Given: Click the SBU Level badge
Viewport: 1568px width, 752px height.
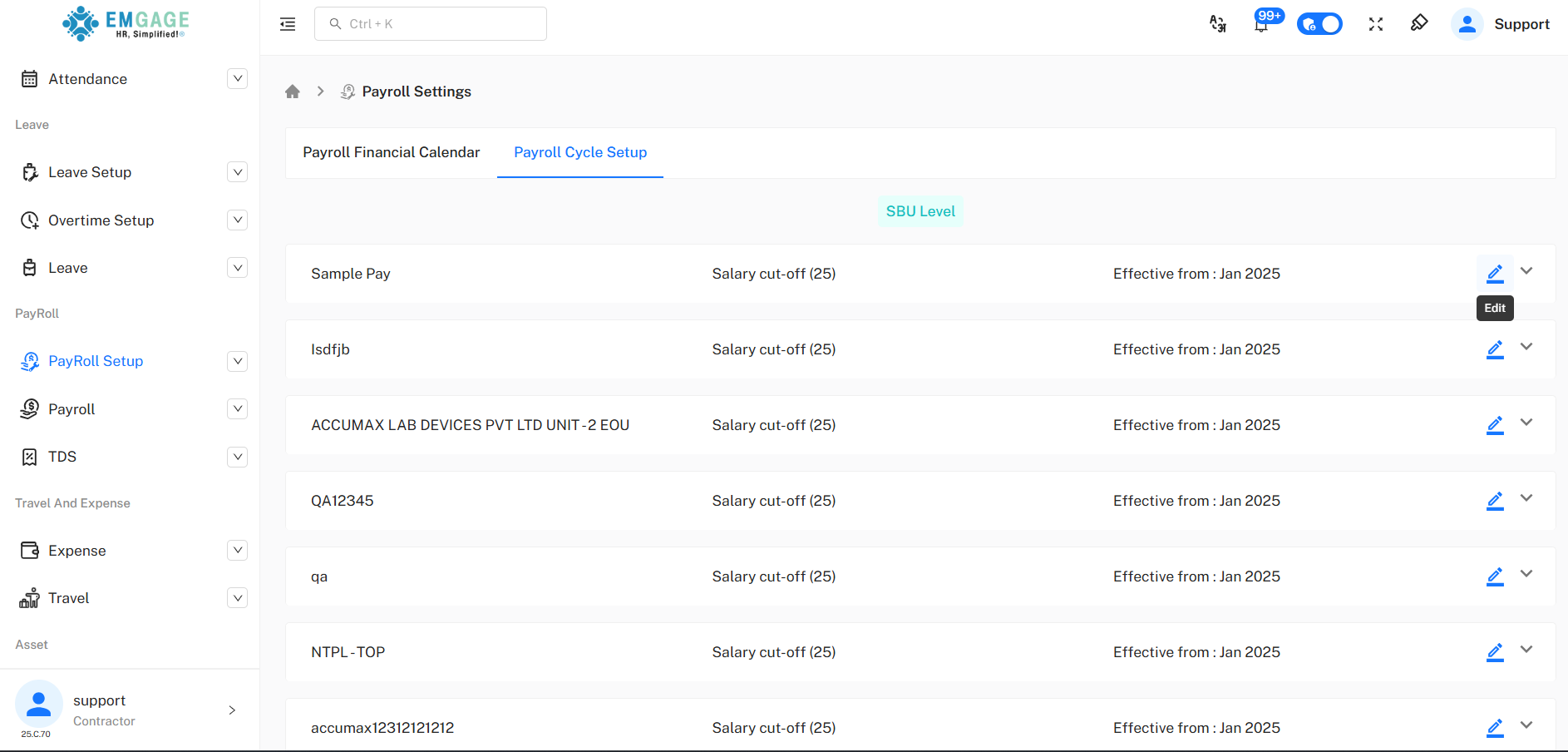Looking at the screenshot, I should point(920,211).
